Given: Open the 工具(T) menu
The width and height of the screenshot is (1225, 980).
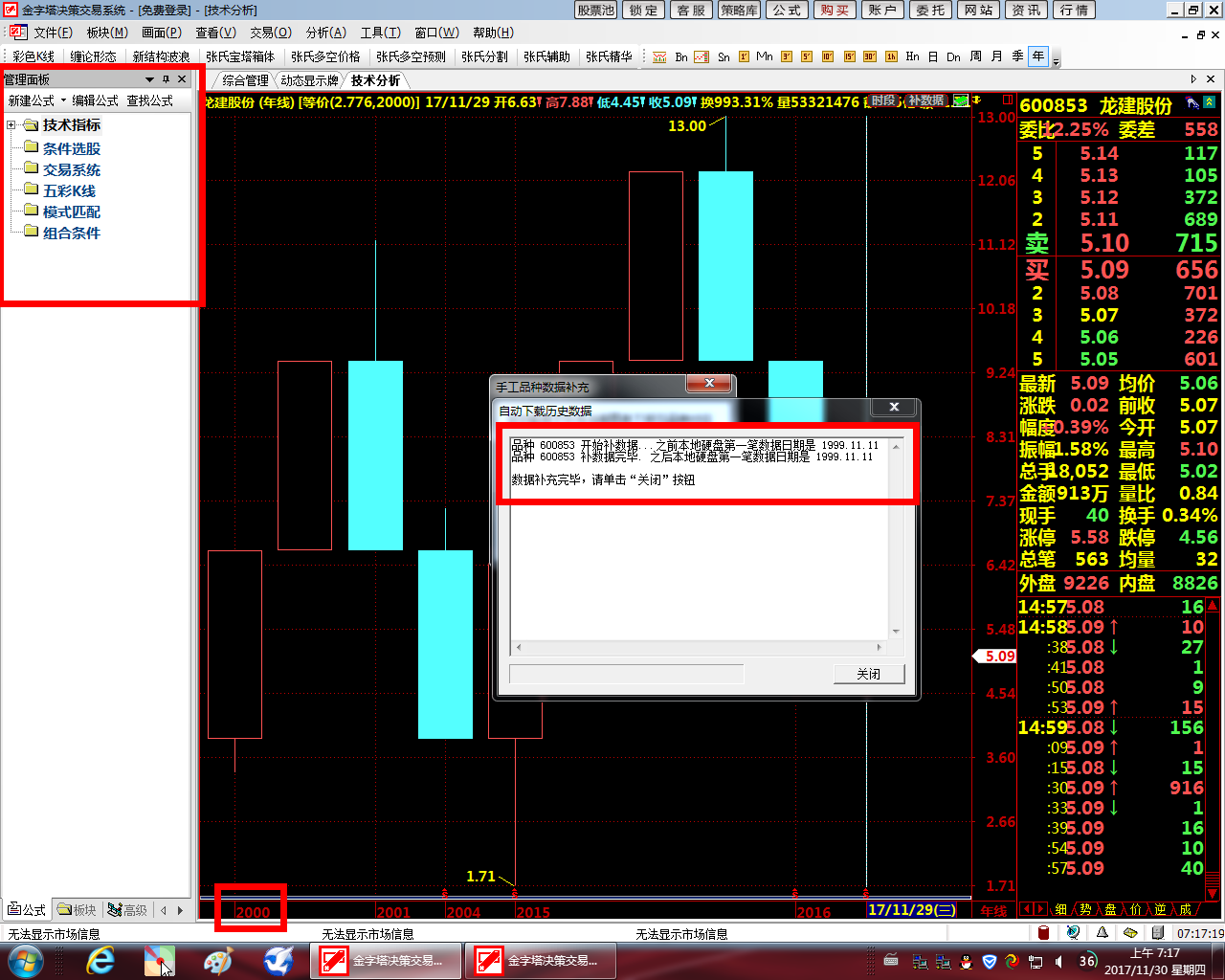Looking at the screenshot, I should coord(380,33).
